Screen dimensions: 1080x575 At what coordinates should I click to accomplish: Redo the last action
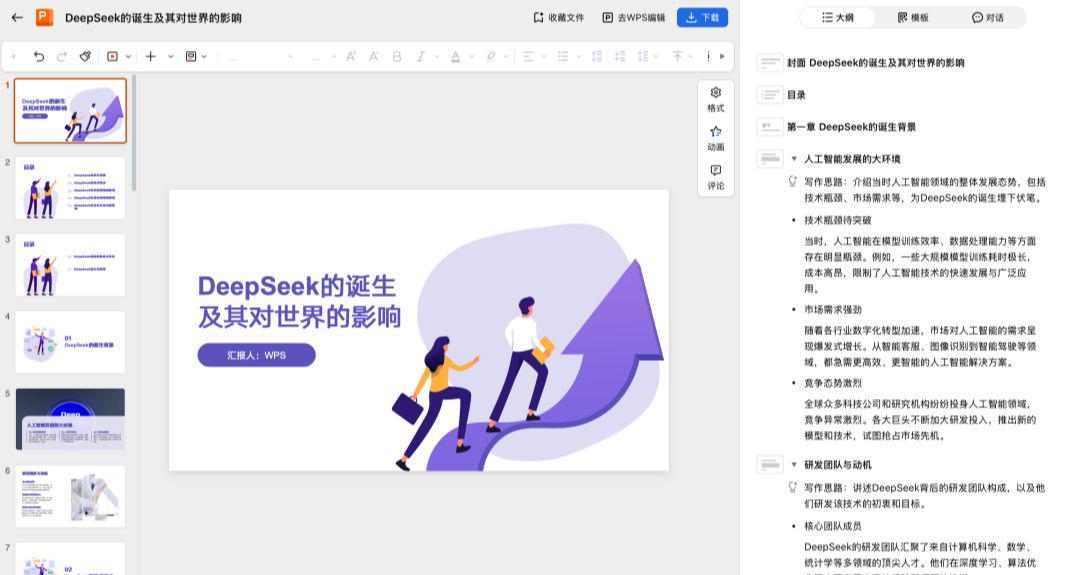(x=62, y=56)
